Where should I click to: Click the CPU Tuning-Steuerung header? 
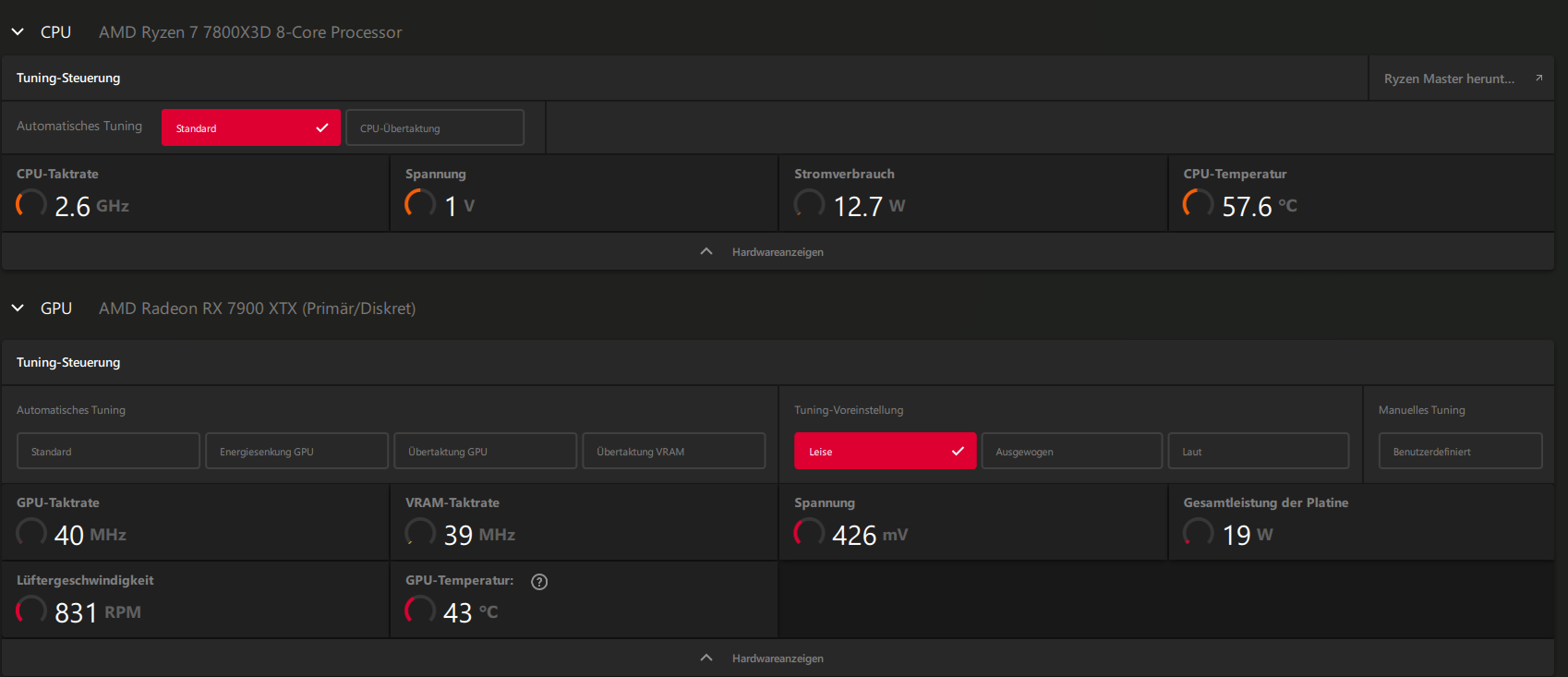(68, 79)
